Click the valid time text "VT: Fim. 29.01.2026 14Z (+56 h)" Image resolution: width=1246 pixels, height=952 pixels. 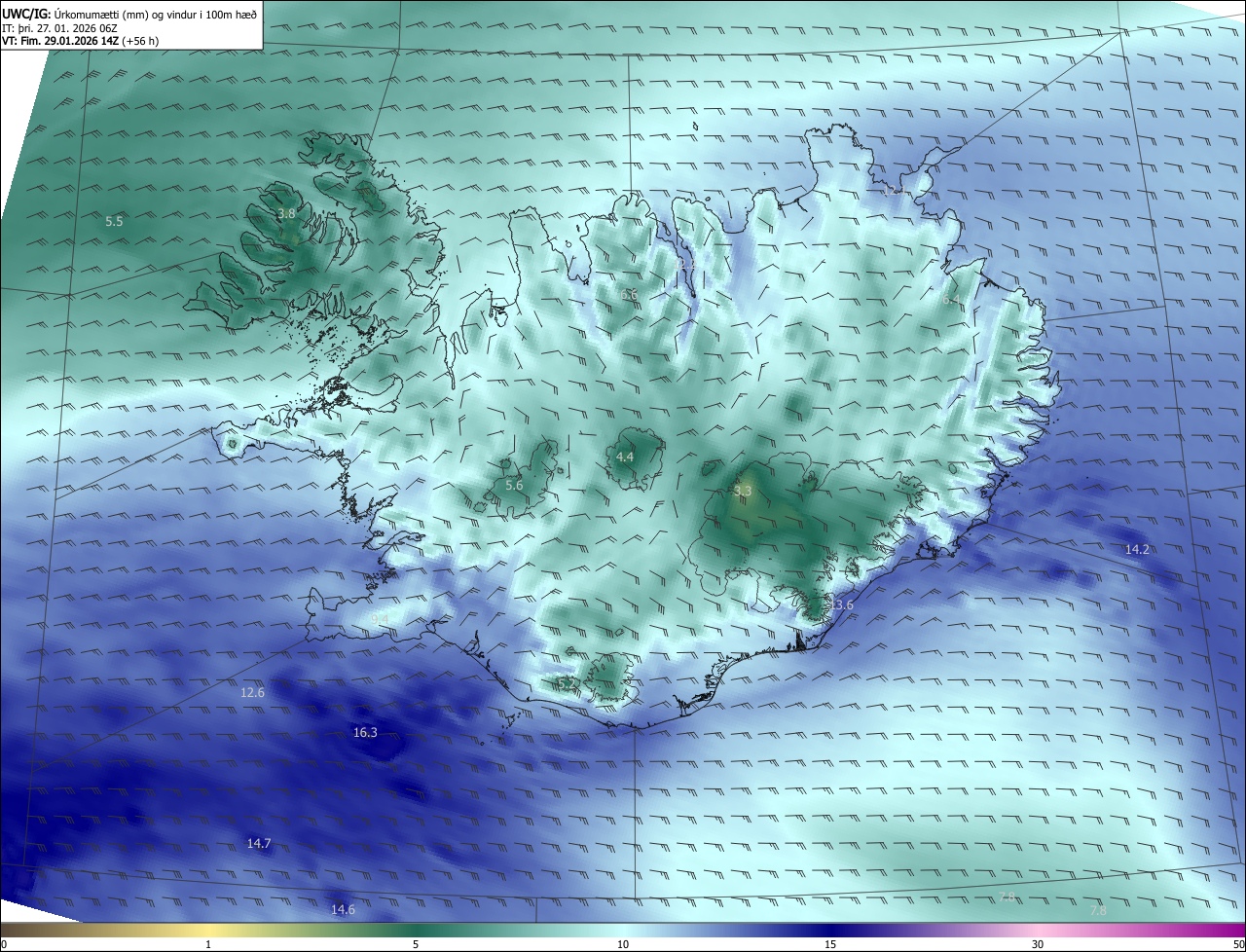[81, 41]
